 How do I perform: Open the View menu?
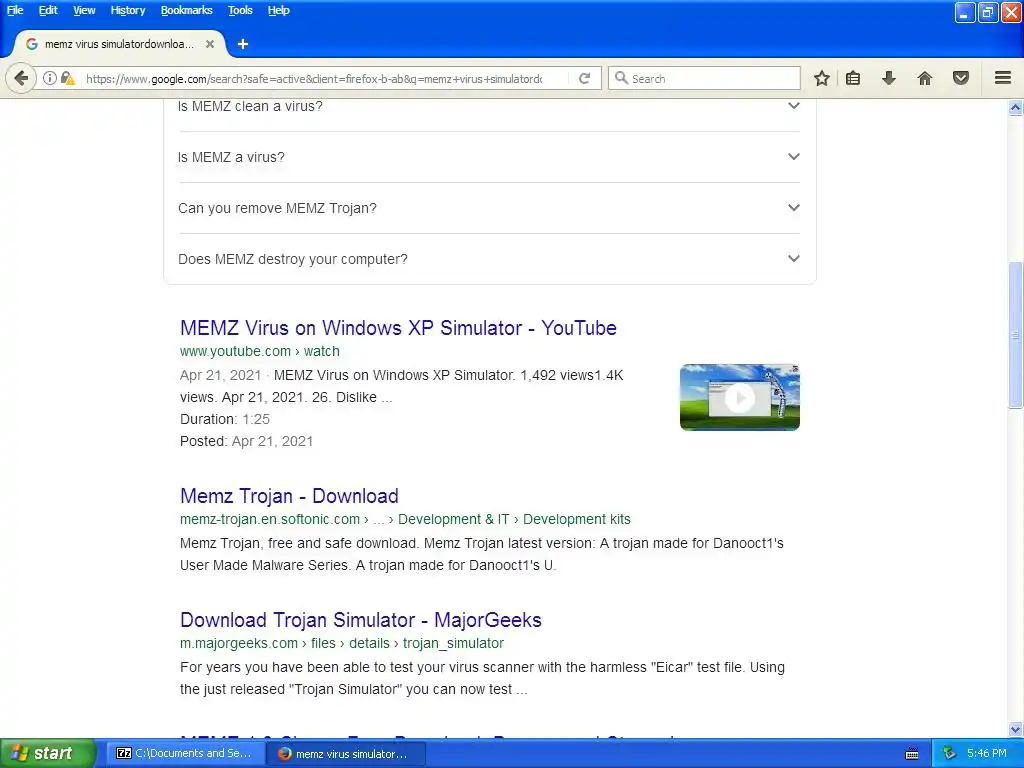(84, 10)
